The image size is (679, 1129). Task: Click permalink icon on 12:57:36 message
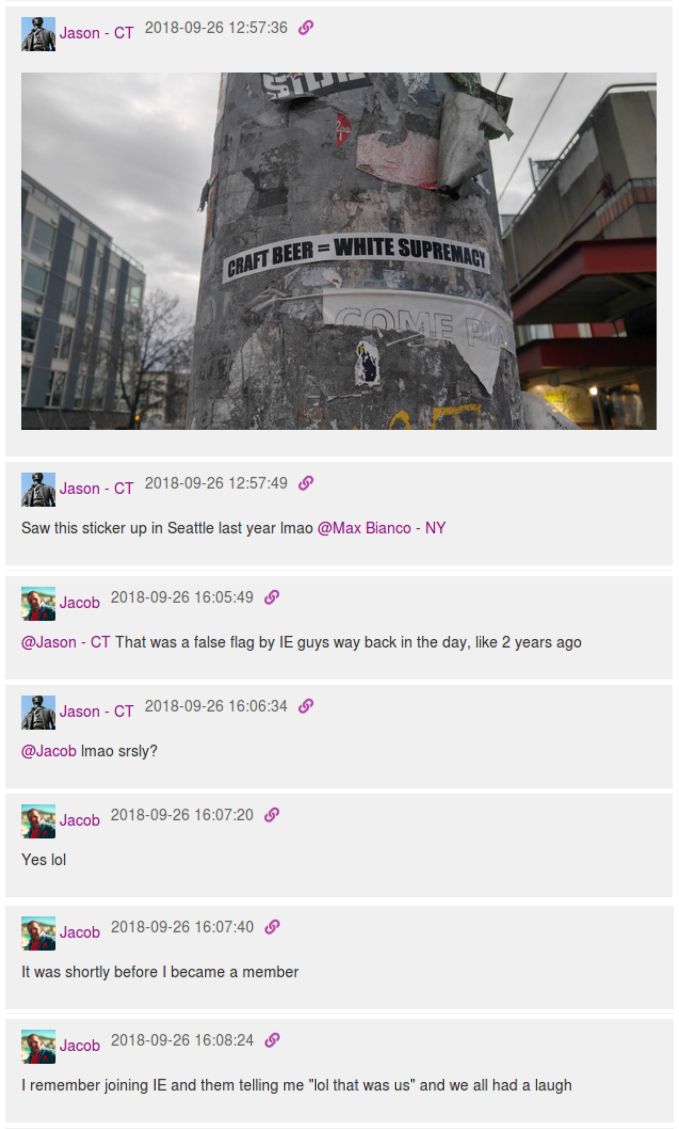point(306,27)
